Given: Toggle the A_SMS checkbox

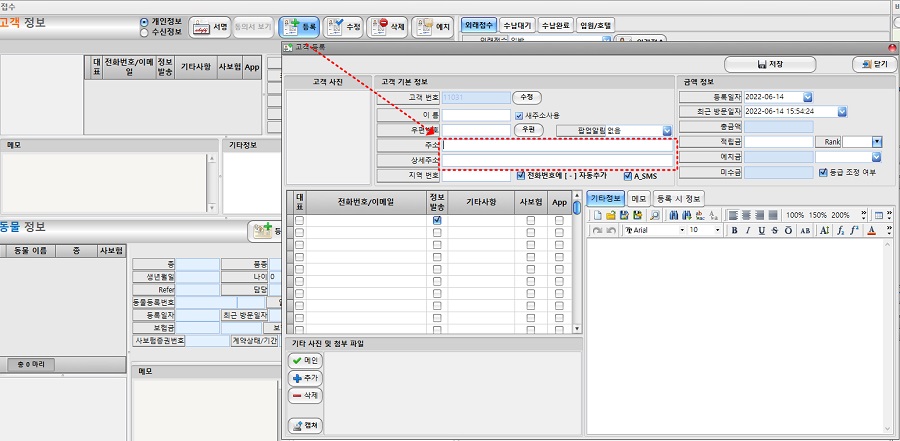Looking at the screenshot, I should coord(626,175).
